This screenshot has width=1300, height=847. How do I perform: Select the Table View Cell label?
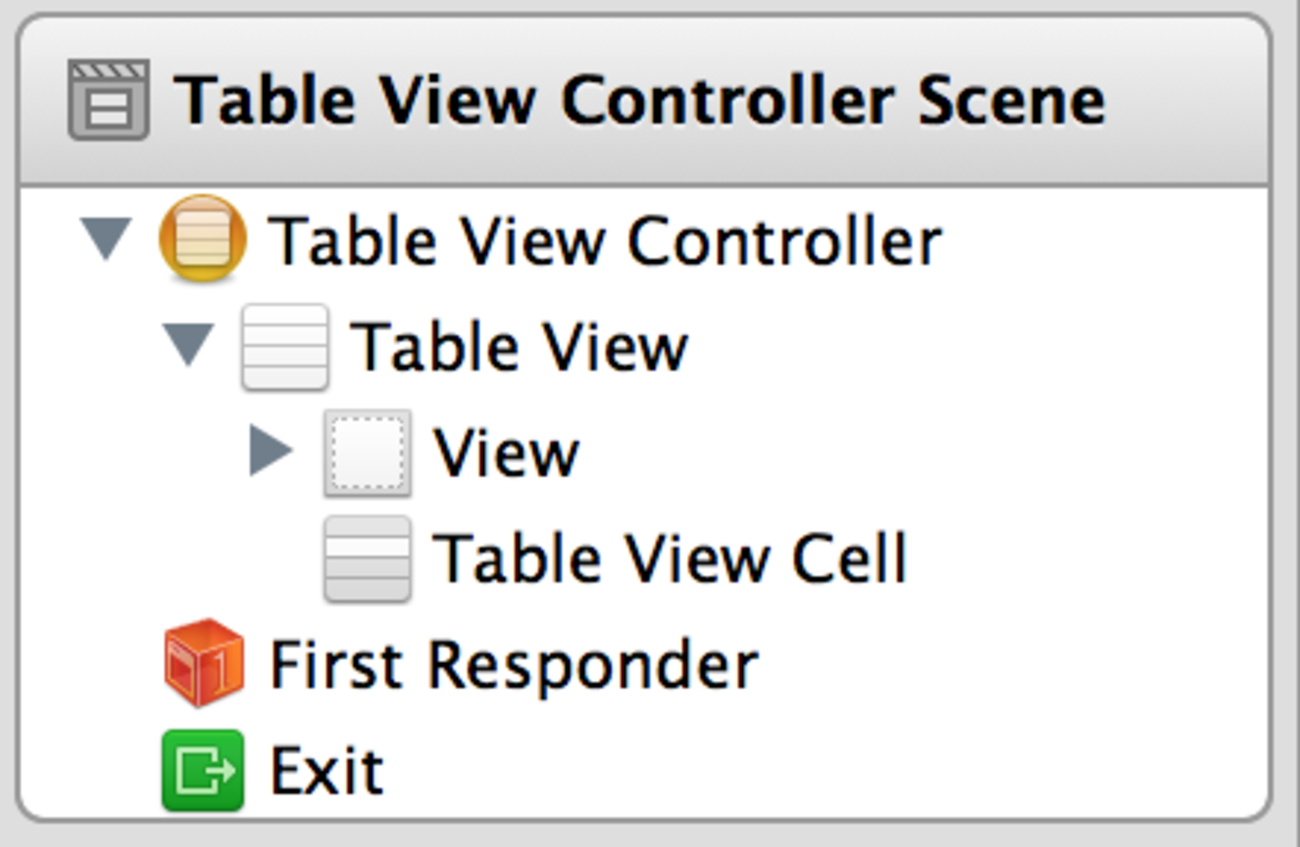[x=669, y=559]
